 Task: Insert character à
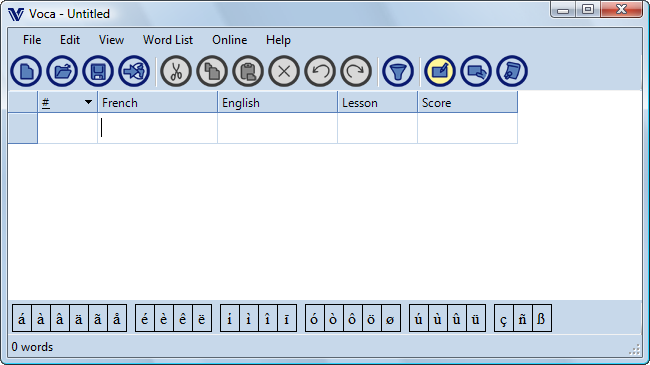click(x=41, y=319)
